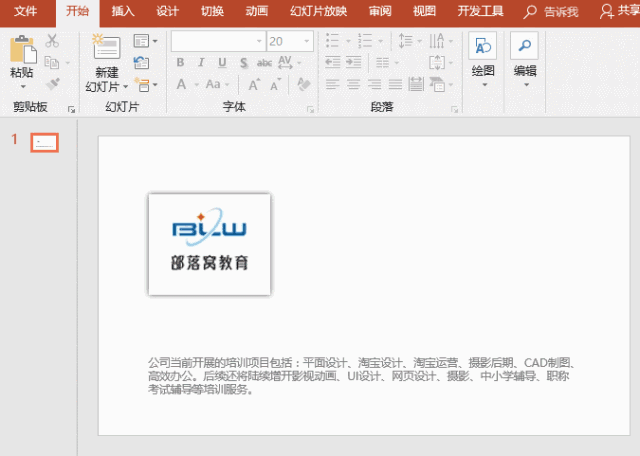Open the Animations (动画) ribbon tab

click(256, 11)
